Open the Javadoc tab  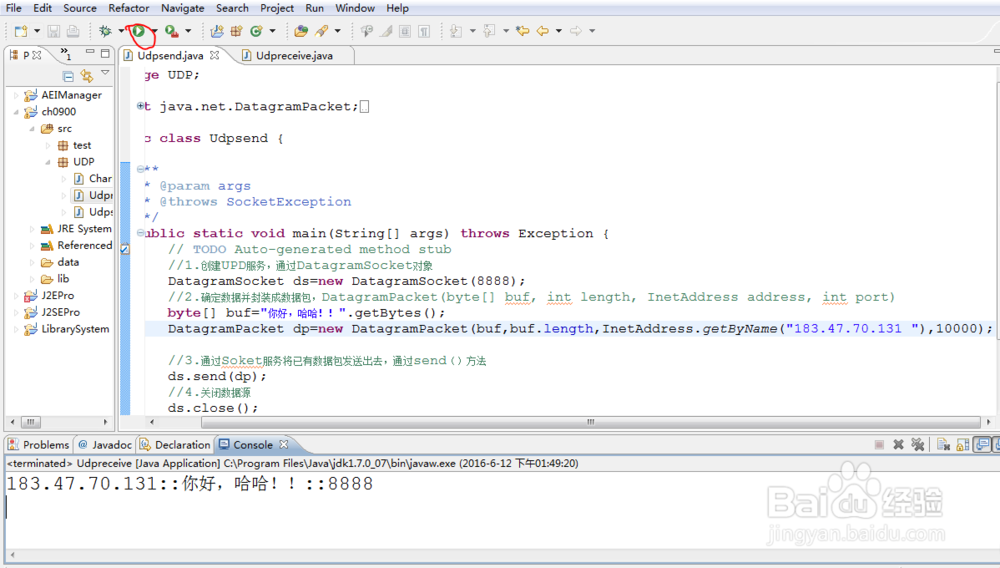105,444
